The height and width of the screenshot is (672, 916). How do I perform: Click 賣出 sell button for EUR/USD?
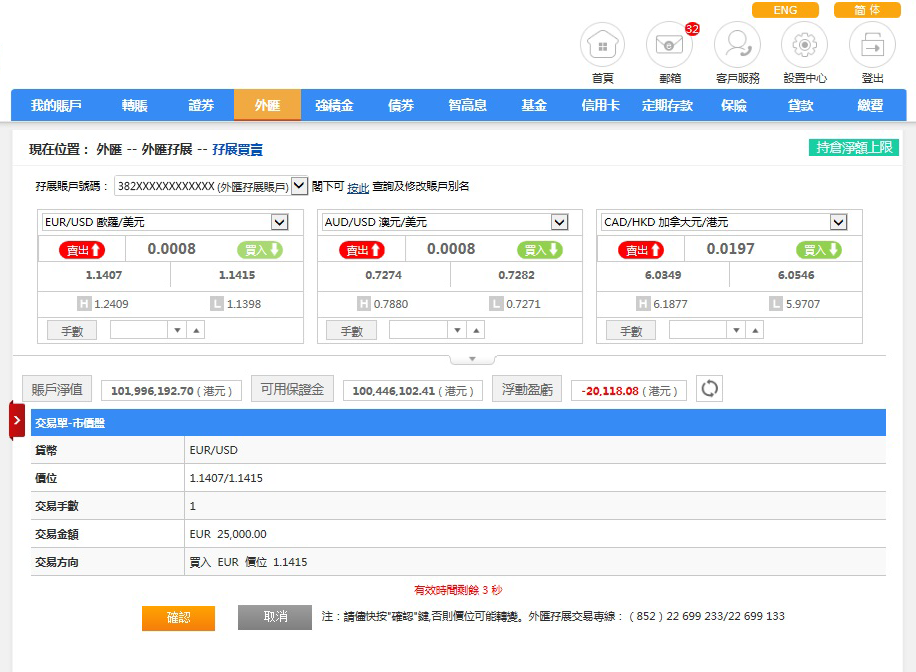point(82,250)
